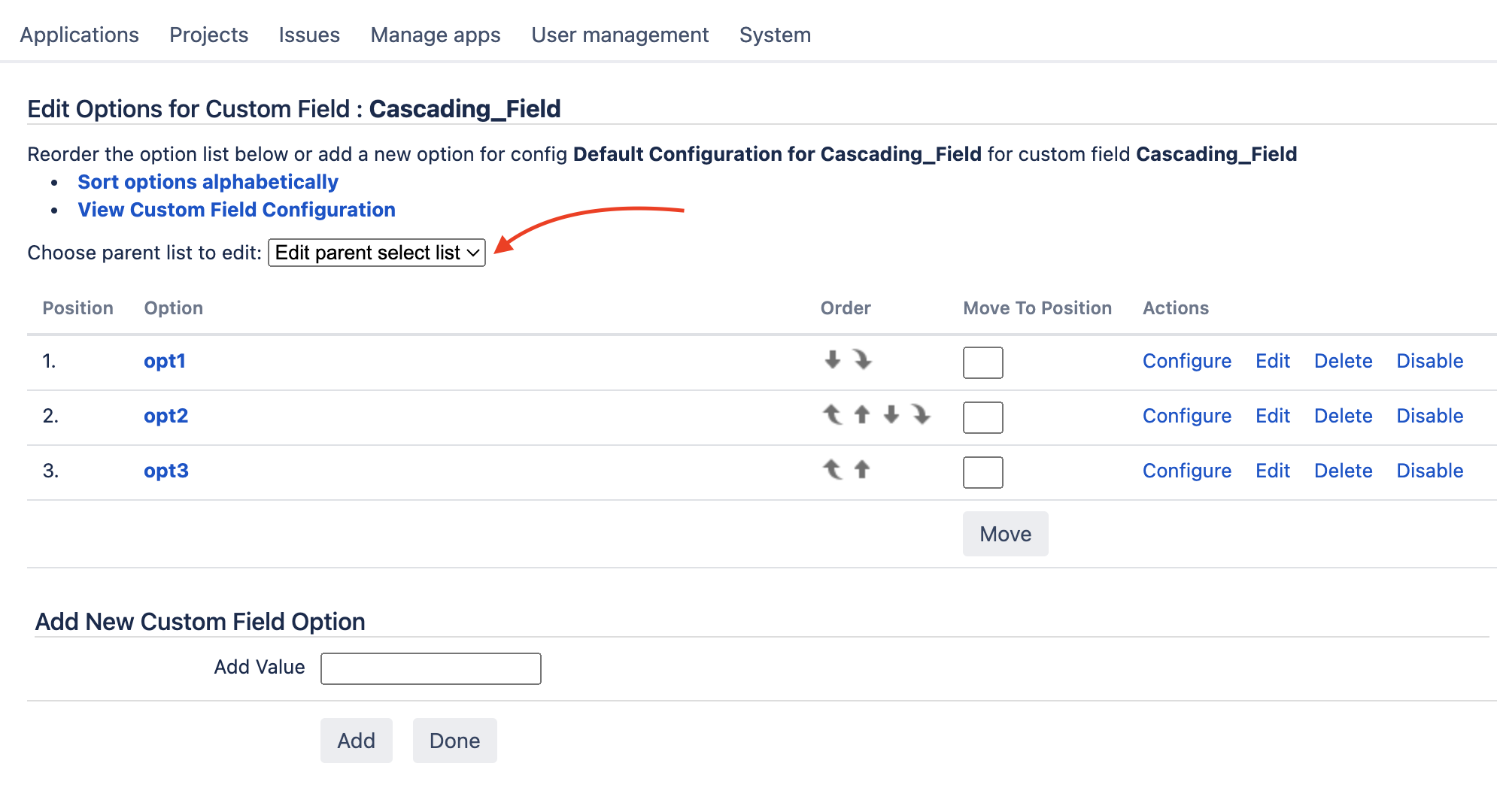Viewport: 1497px width, 812px height.
Task: Disable the opt3 option
Action: pos(1429,471)
